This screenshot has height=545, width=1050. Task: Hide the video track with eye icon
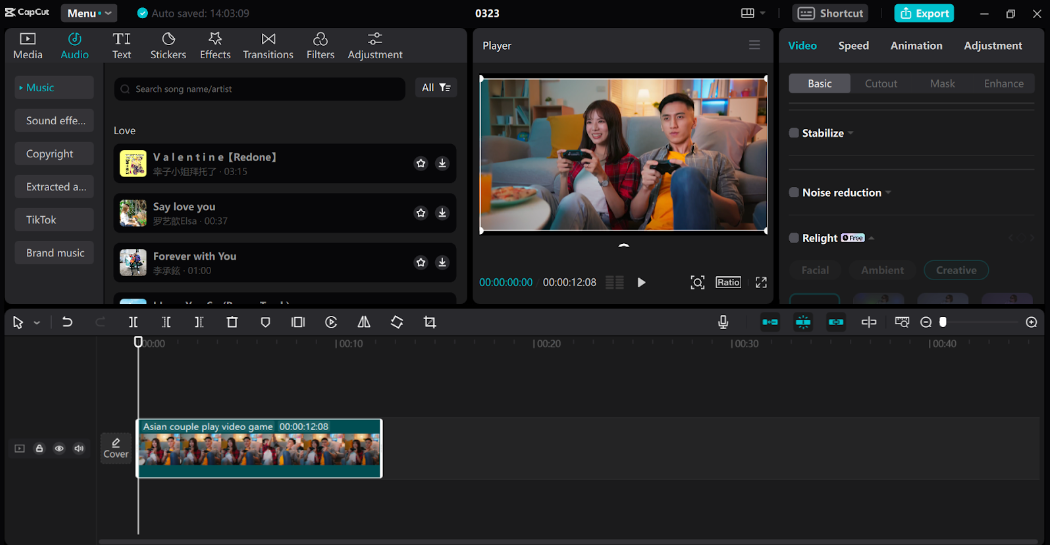click(59, 449)
